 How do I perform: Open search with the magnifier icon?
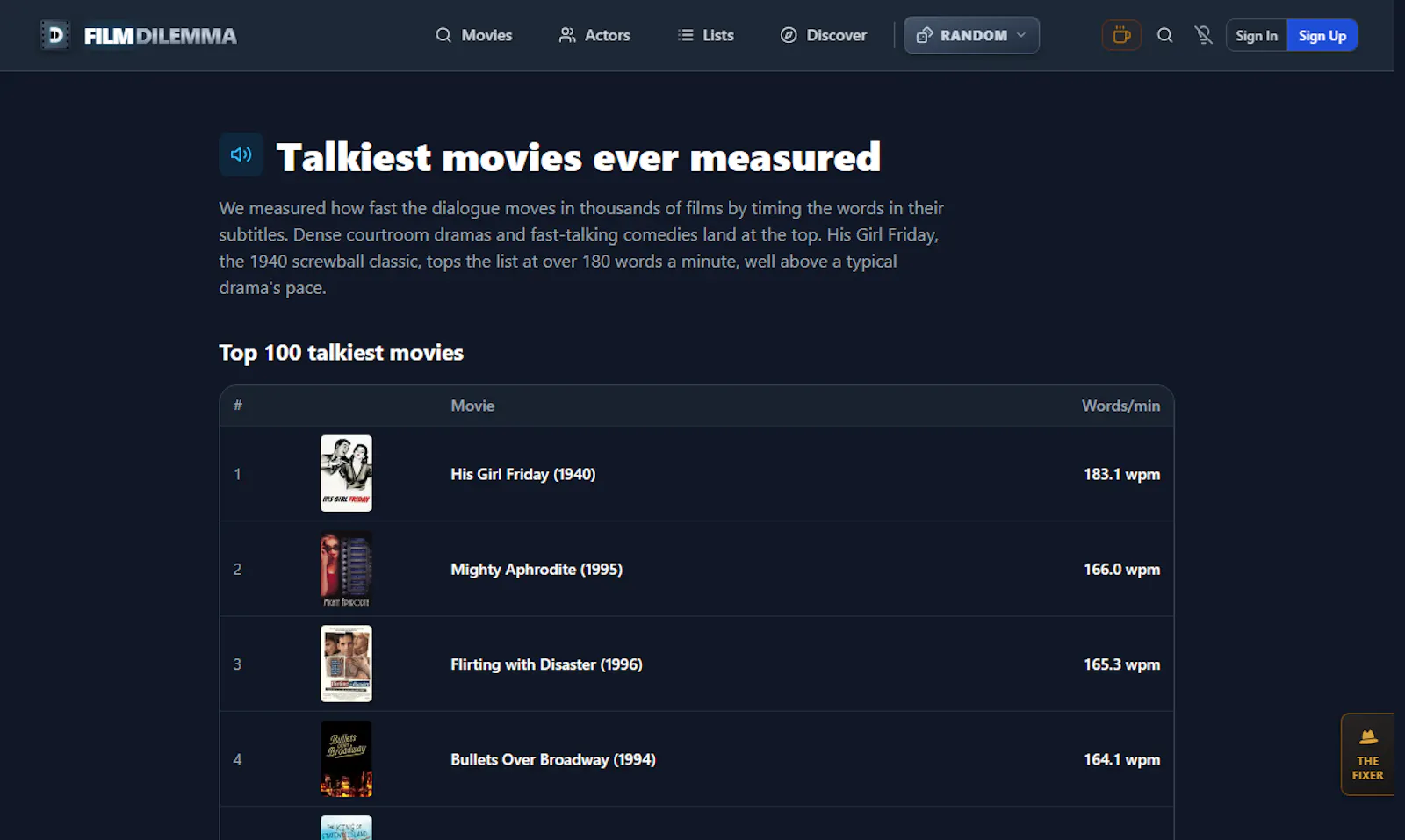1164,35
